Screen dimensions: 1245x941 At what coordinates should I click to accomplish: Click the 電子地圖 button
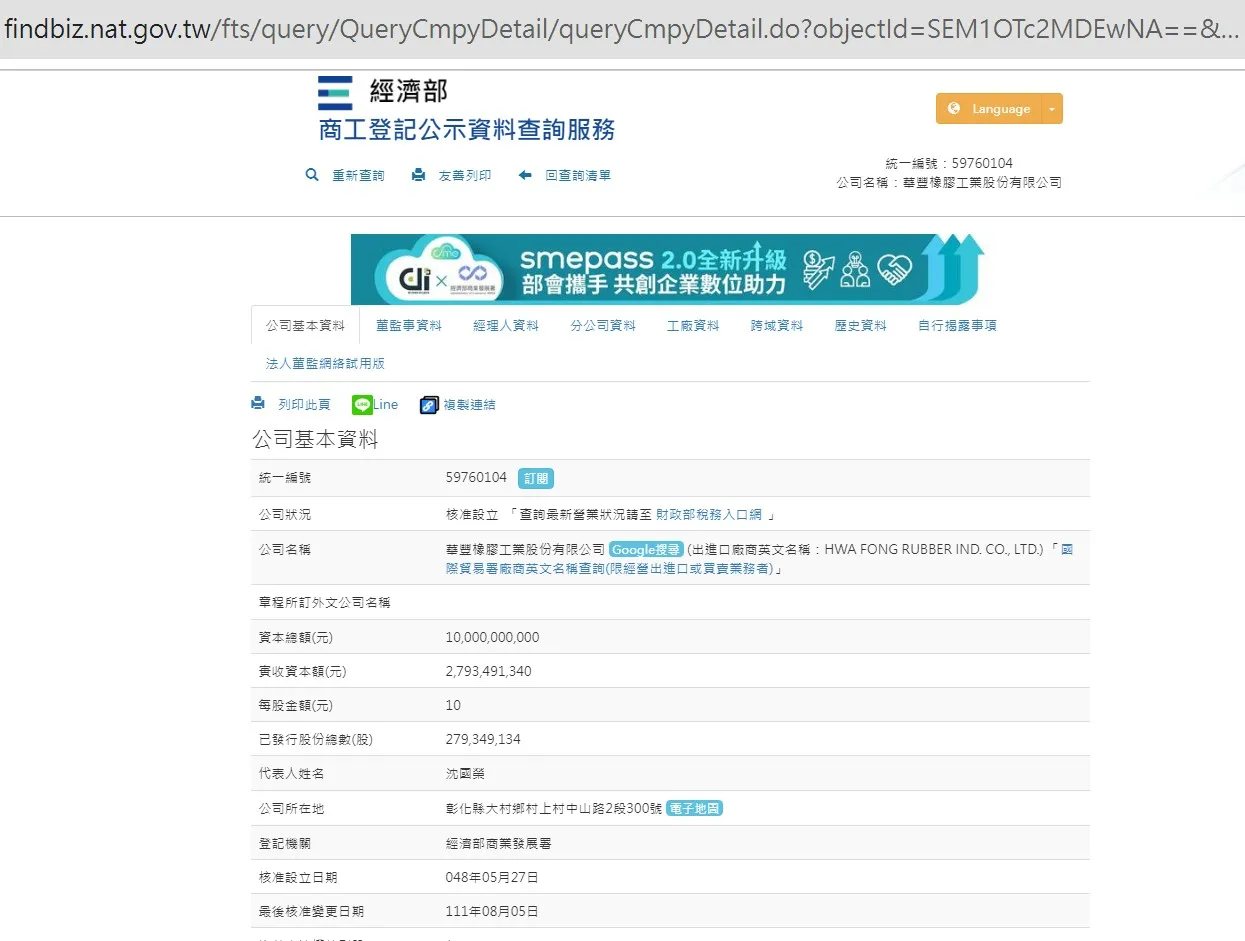pos(694,808)
